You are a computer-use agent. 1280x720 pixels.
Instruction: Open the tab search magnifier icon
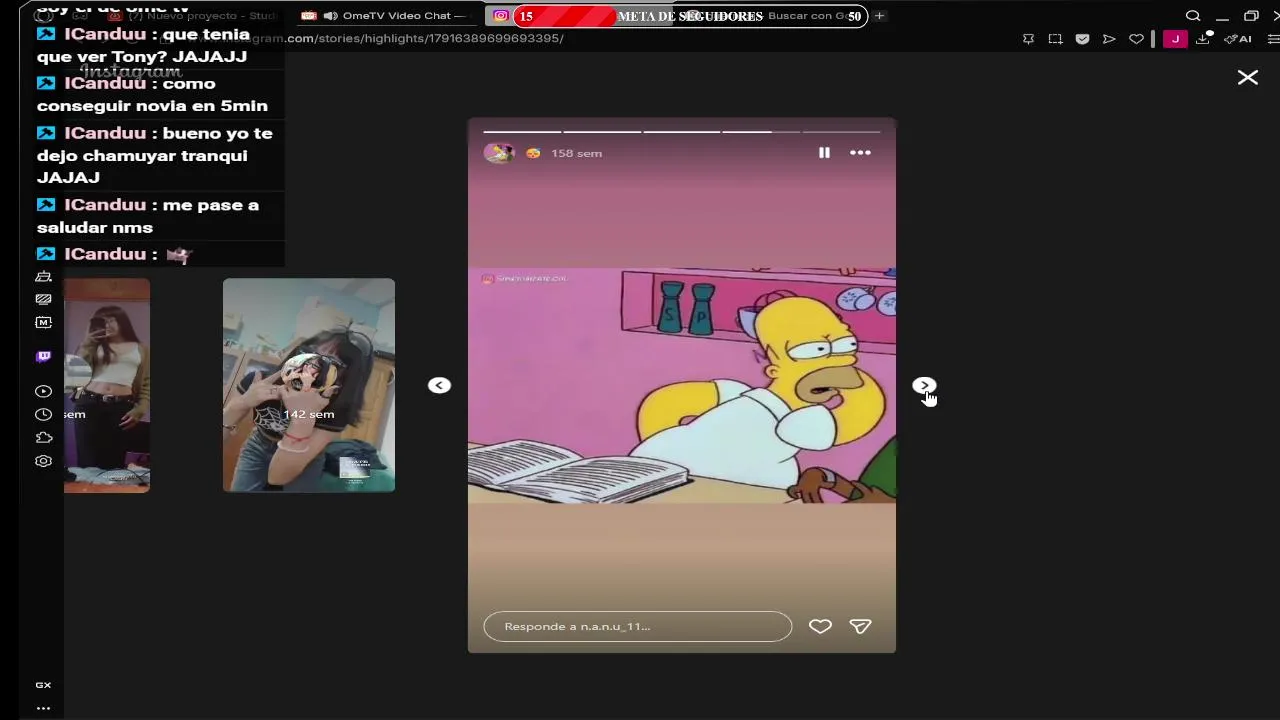(1193, 16)
